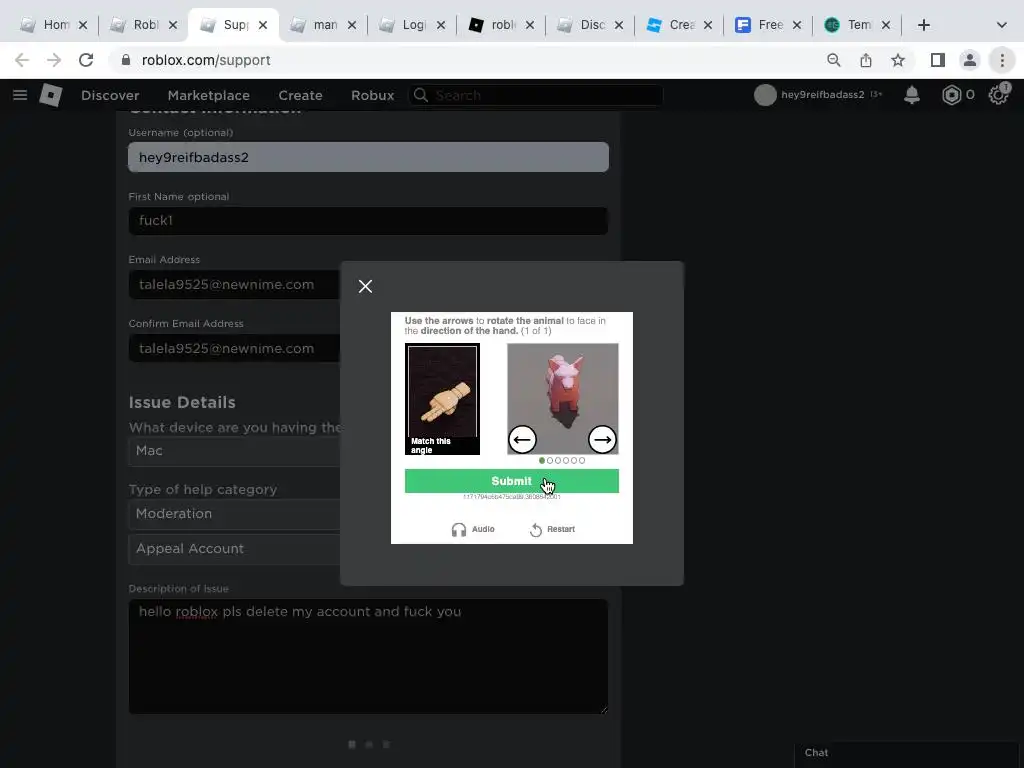Image resolution: width=1024 pixels, height=768 pixels.
Task: Click the Confirm Email Address field
Action: click(x=234, y=349)
